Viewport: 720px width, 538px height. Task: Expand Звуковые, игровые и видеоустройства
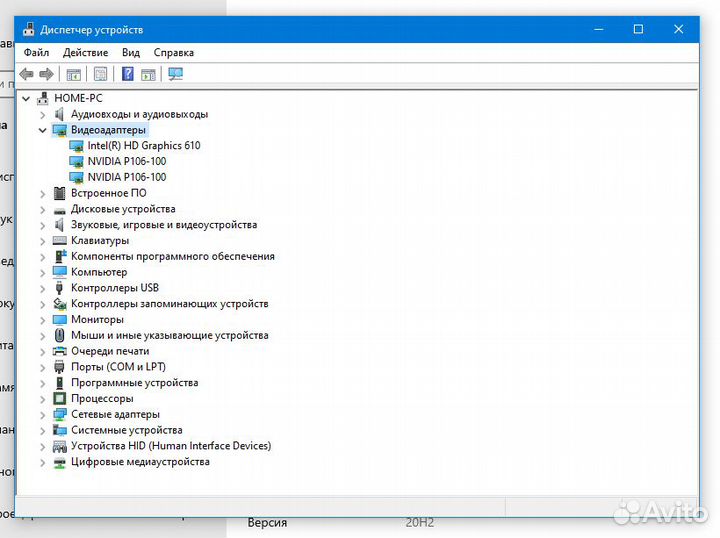pos(43,225)
